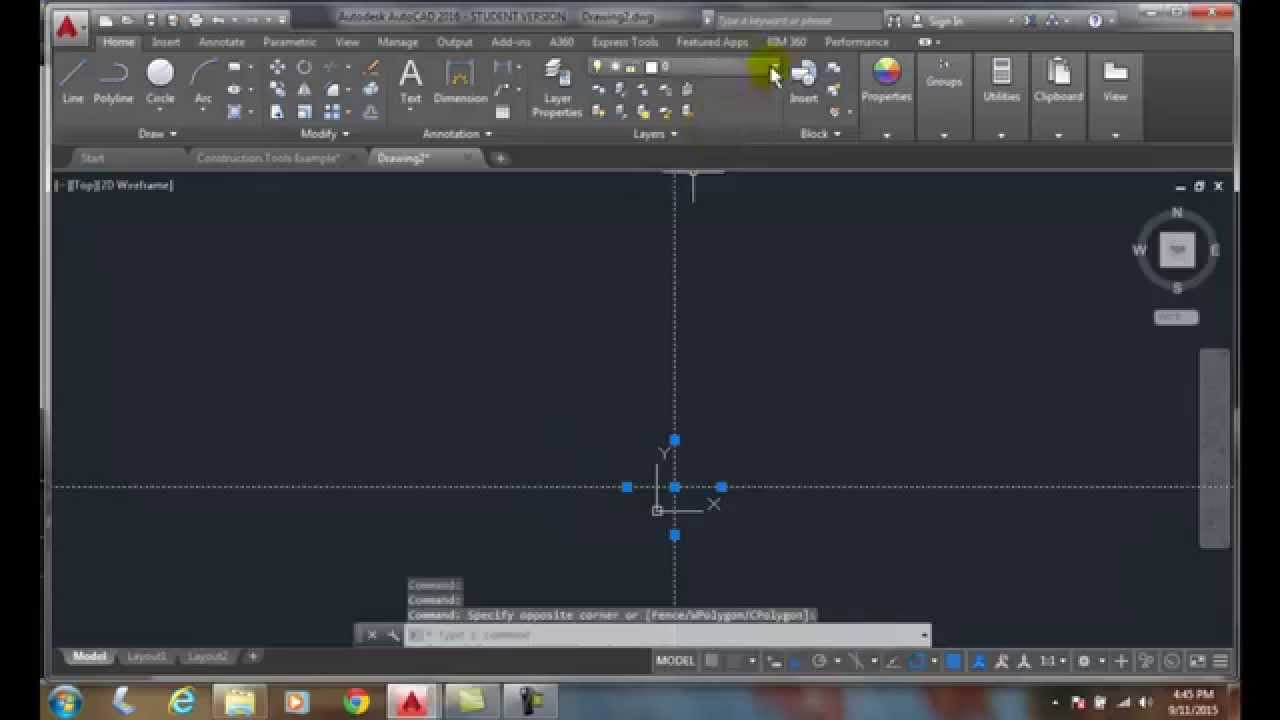Click layer 0 white color swatch
The height and width of the screenshot is (720, 1280).
coord(651,67)
